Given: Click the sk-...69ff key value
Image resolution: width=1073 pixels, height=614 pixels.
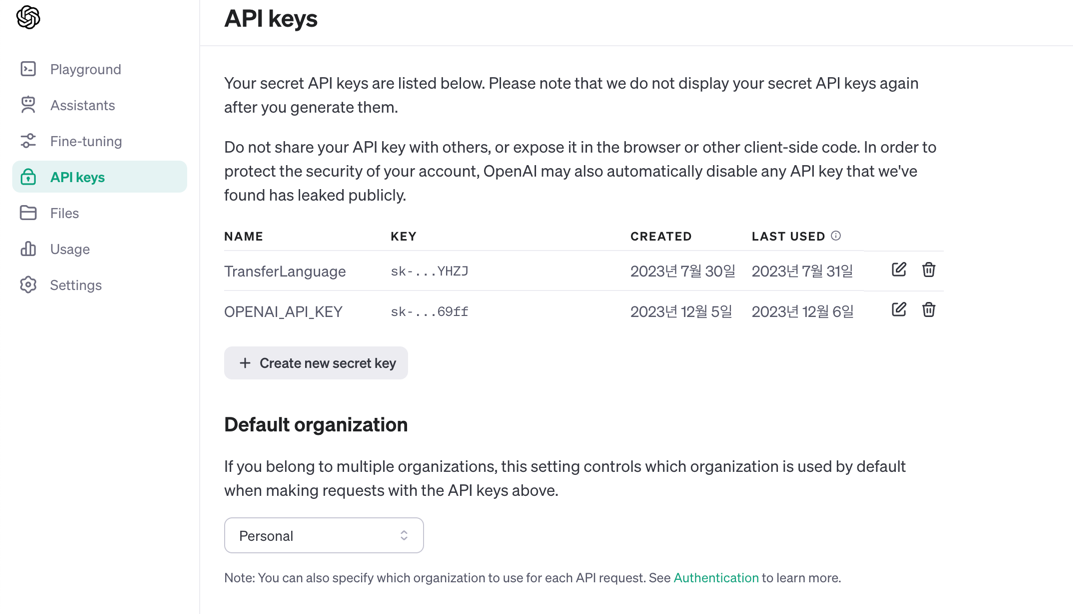Looking at the screenshot, I should (x=430, y=311).
